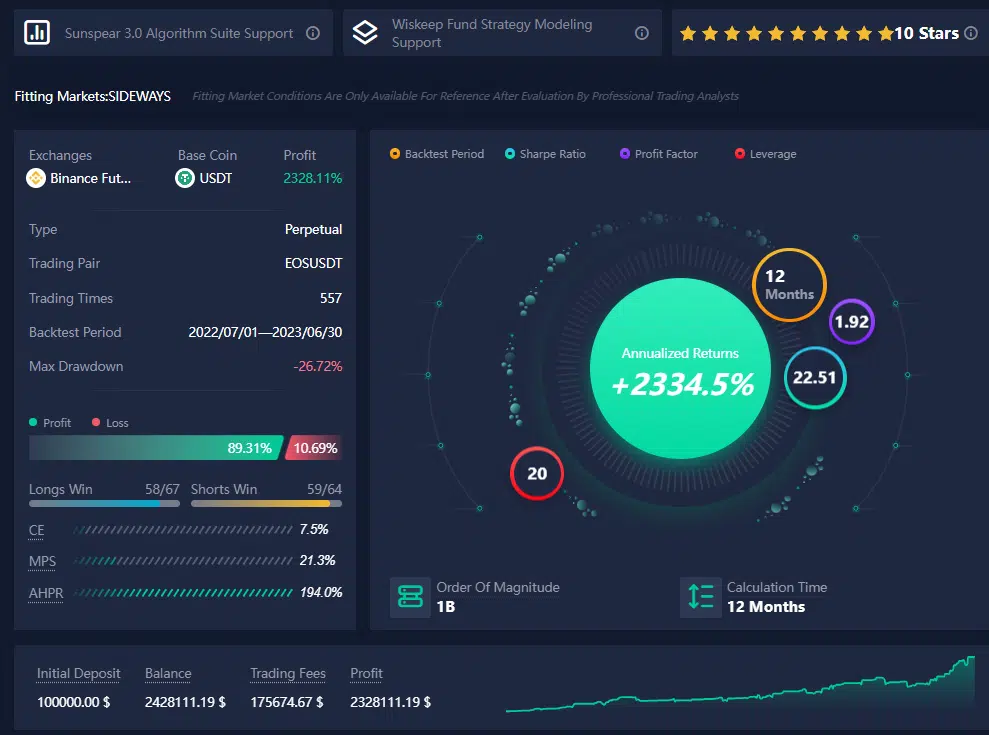Toggle the Leverage legend item
This screenshot has height=735, width=989.
(x=766, y=154)
